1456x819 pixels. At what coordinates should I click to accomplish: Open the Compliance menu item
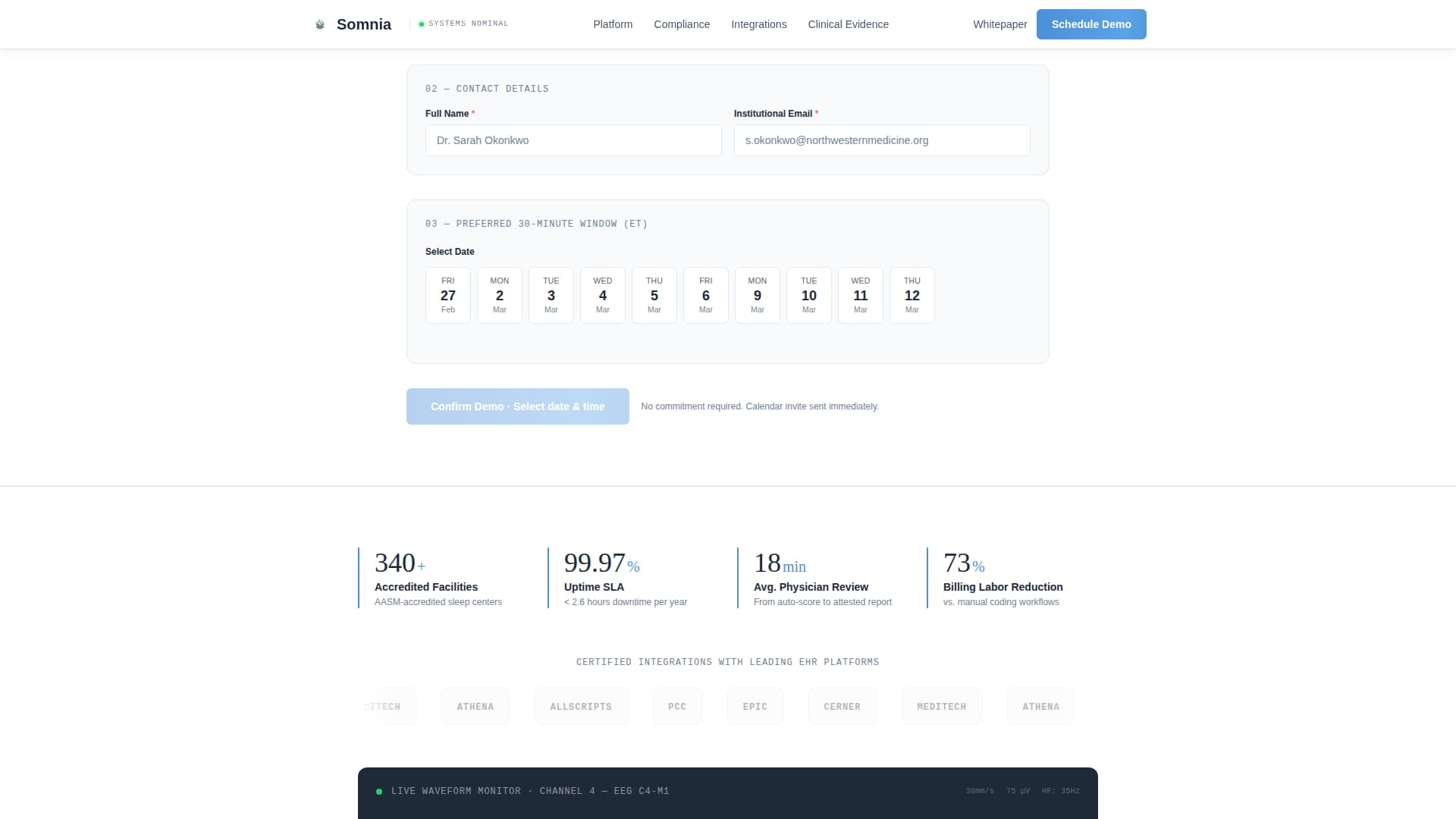click(x=682, y=24)
